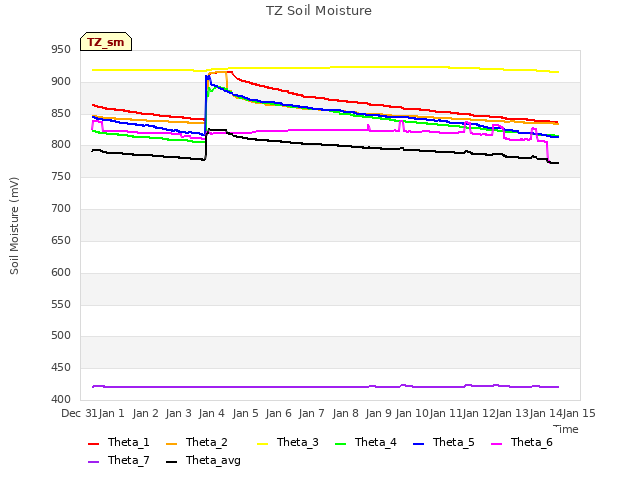640x480 pixels.
Task: Click the 500 y-axis tick label
Action: (61, 336)
